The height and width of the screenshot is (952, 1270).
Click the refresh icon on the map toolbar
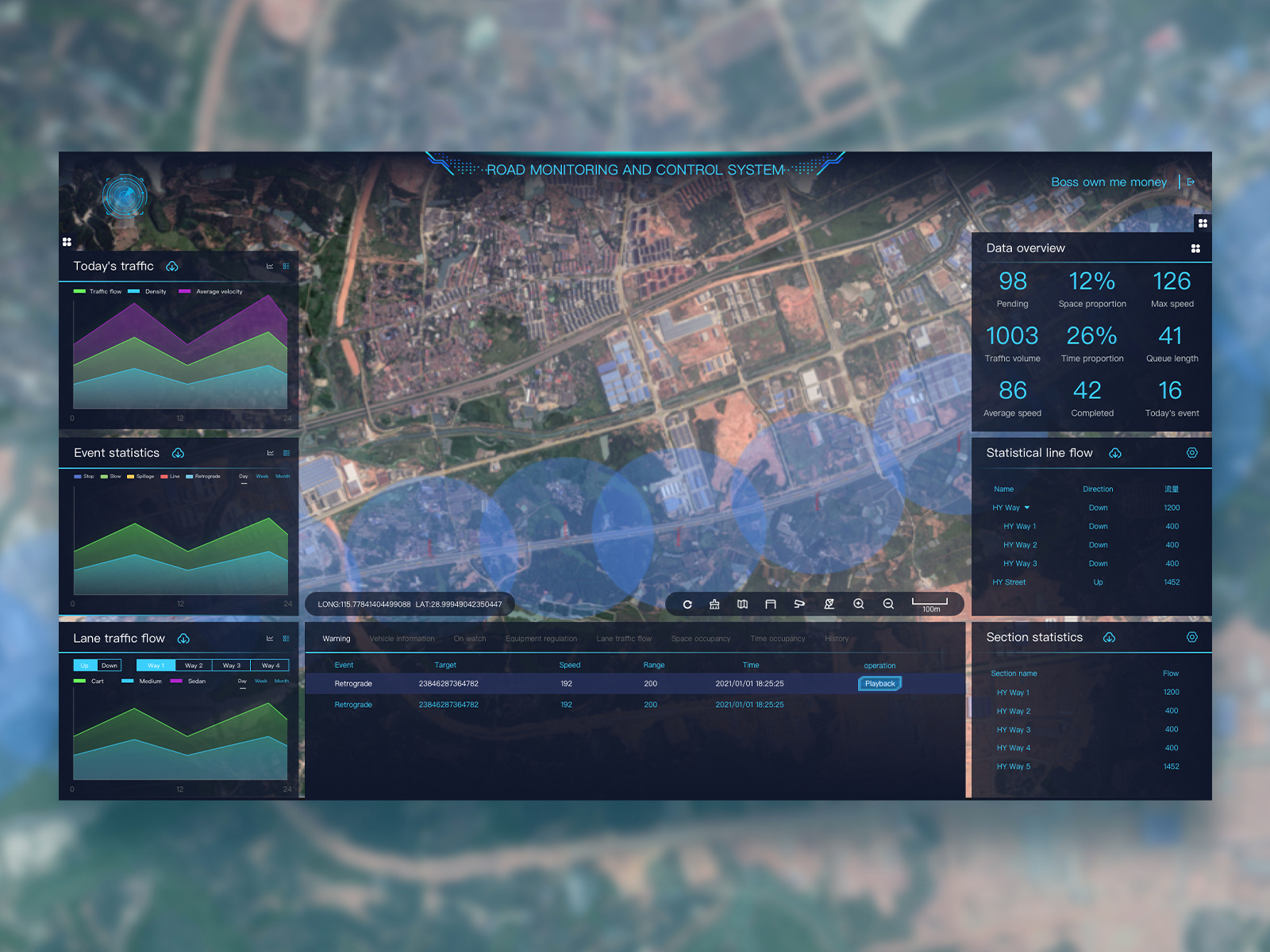[687, 604]
